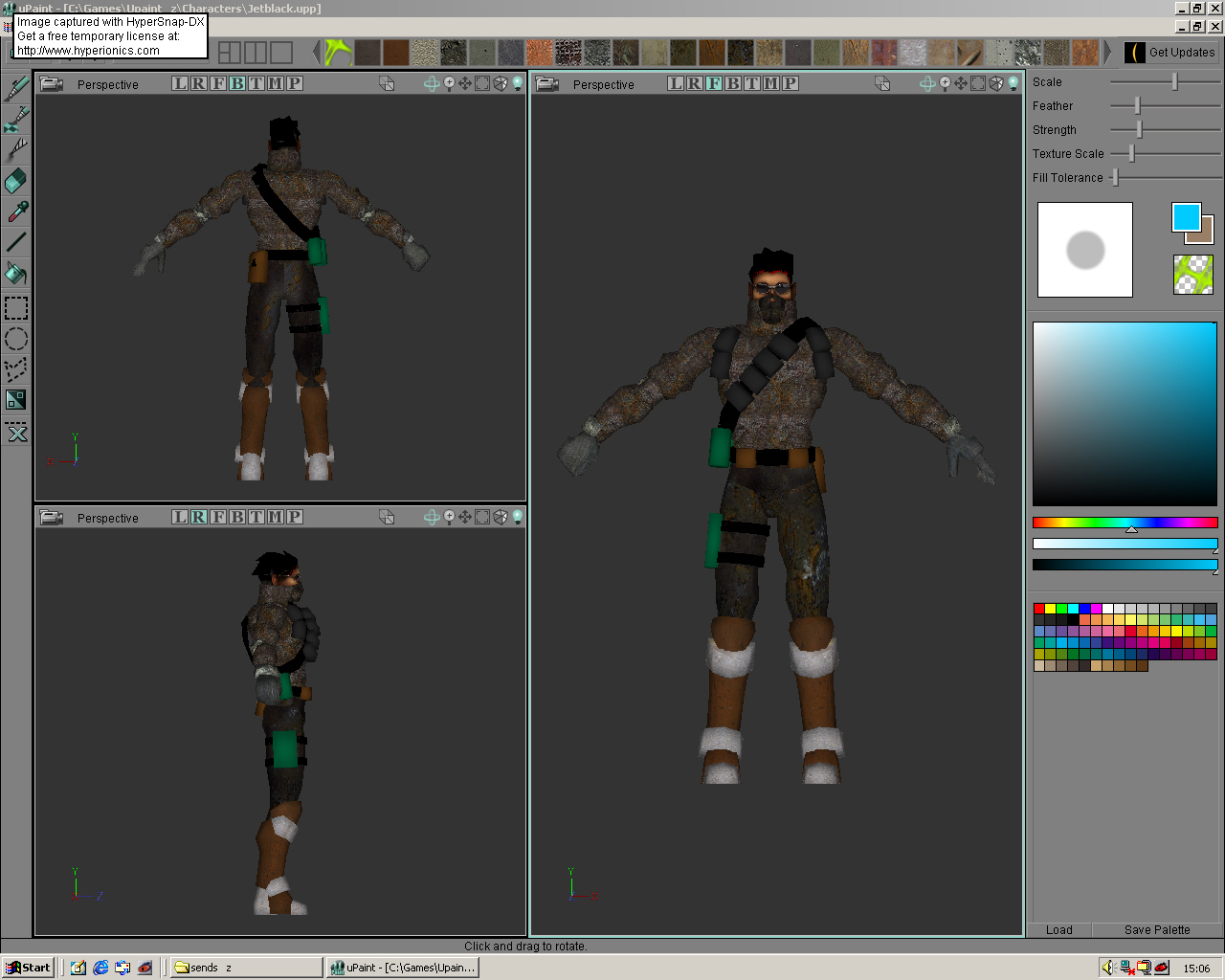The width and height of the screenshot is (1225, 980).
Task: Activate the Orbit camera control in the large viewport
Action: pyautogui.click(x=925, y=84)
